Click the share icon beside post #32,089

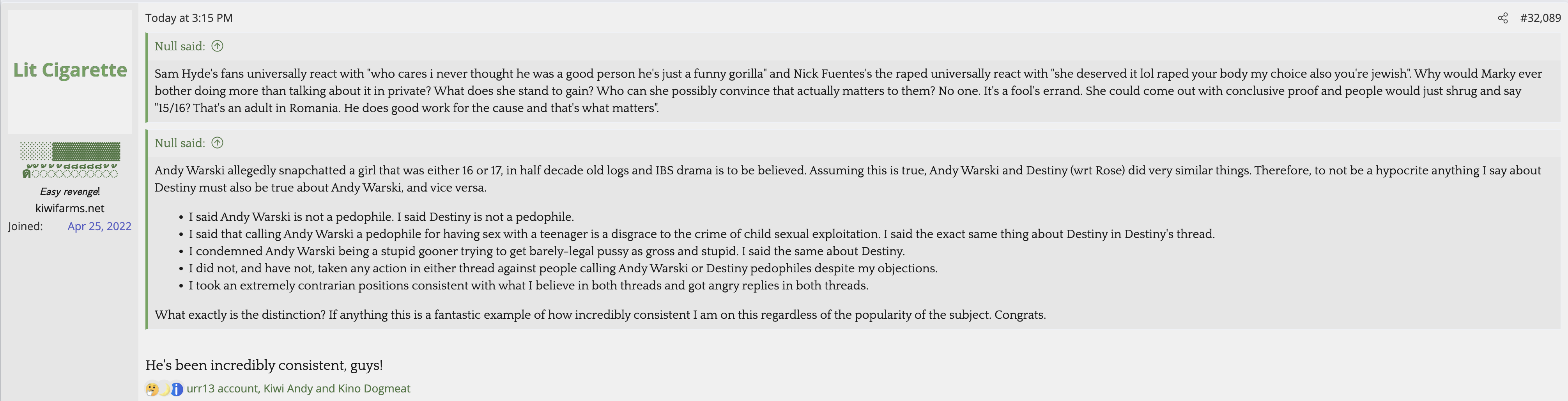(1502, 18)
